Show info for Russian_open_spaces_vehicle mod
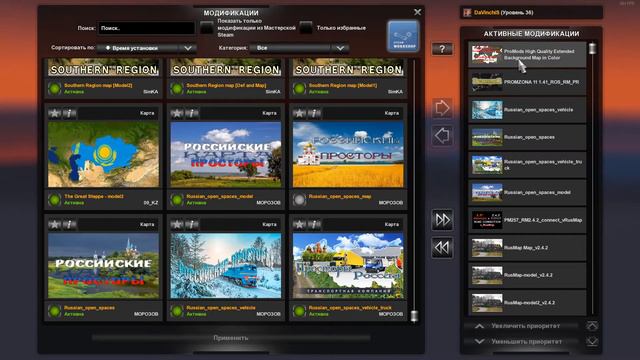This screenshot has width=640, height=360. [192, 224]
